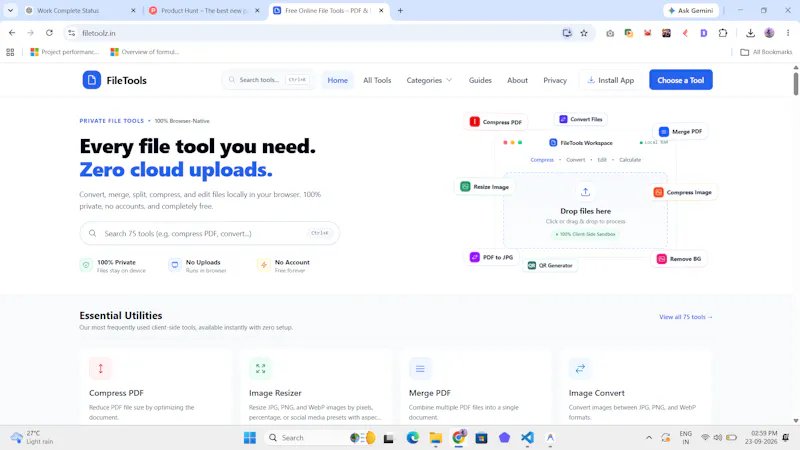Image resolution: width=800 pixels, height=450 pixels.
Task: Expand the Categories dropdown
Action: pyautogui.click(x=429, y=80)
